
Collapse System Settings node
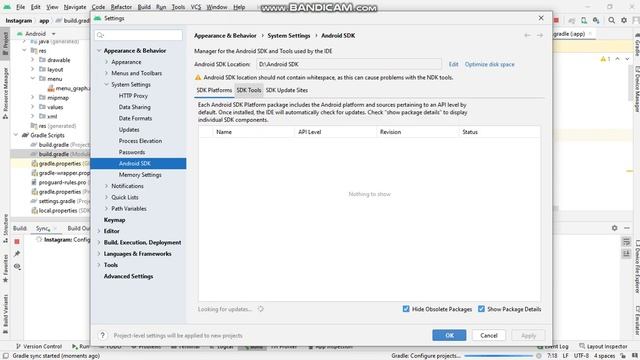point(107,84)
